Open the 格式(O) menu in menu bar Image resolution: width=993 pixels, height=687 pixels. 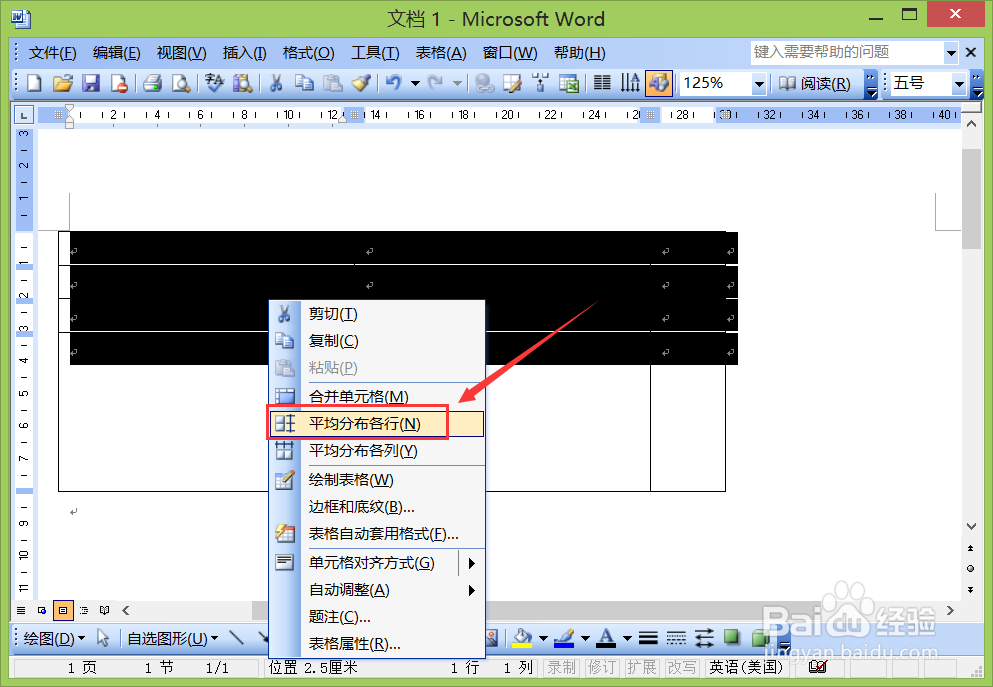308,53
